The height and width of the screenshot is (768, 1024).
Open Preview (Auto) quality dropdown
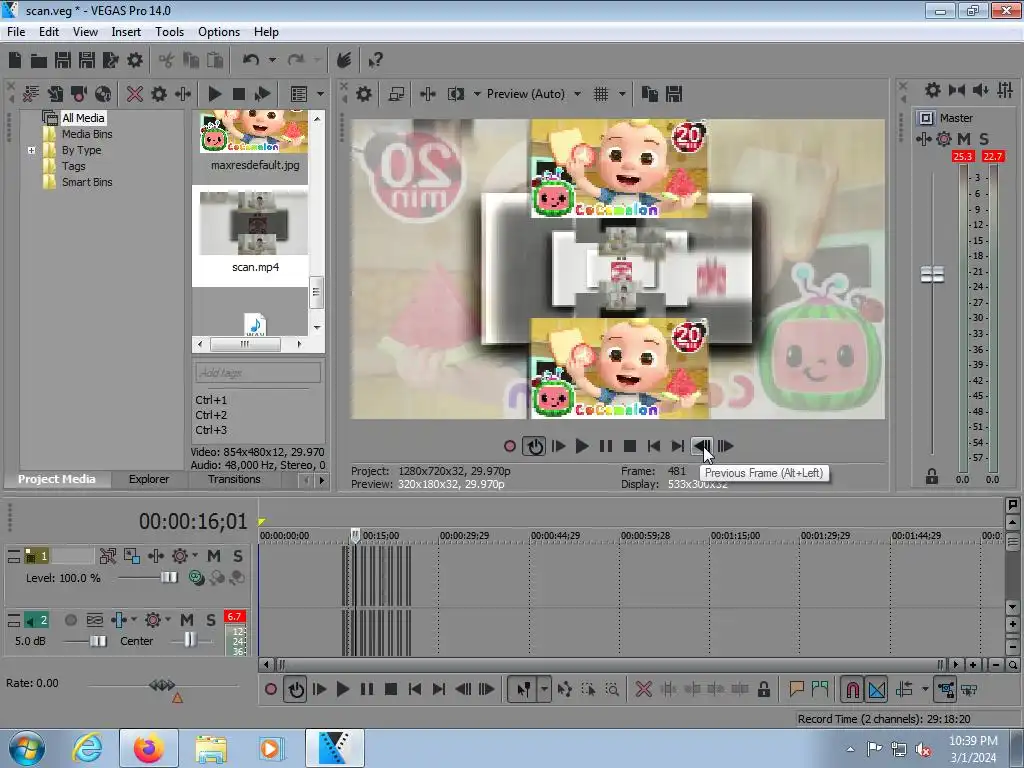click(577, 94)
